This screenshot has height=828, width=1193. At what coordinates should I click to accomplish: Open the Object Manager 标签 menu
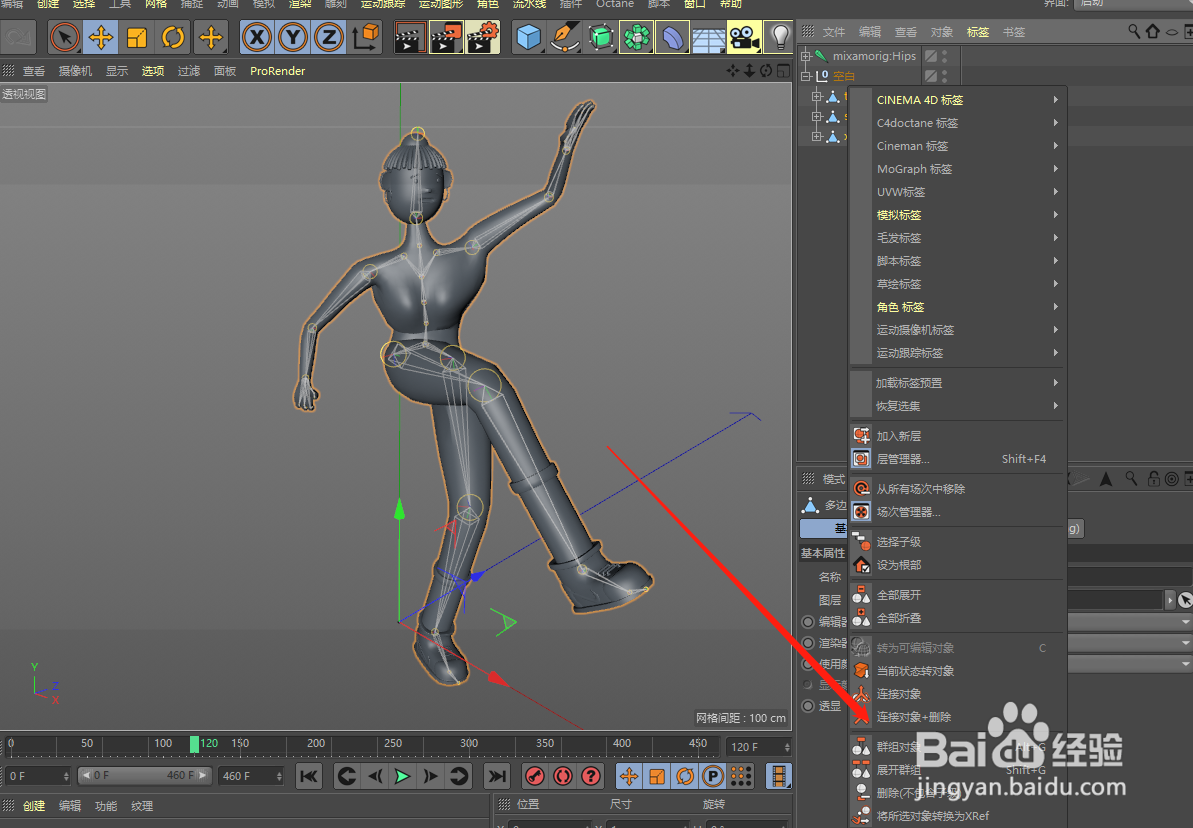[978, 32]
